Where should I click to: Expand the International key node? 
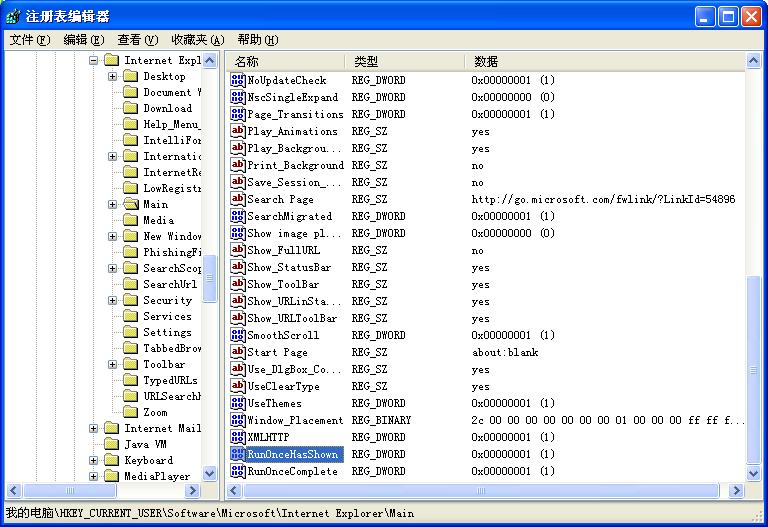pyautogui.click(x=113, y=156)
